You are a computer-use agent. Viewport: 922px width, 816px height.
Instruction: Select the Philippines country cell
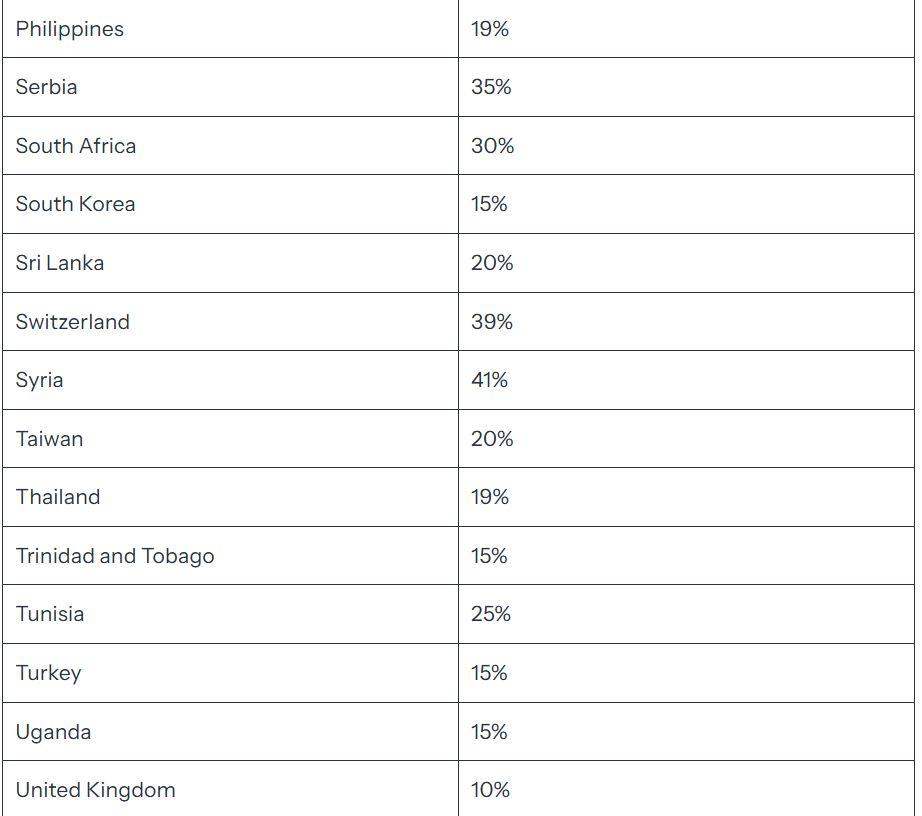(230, 29)
